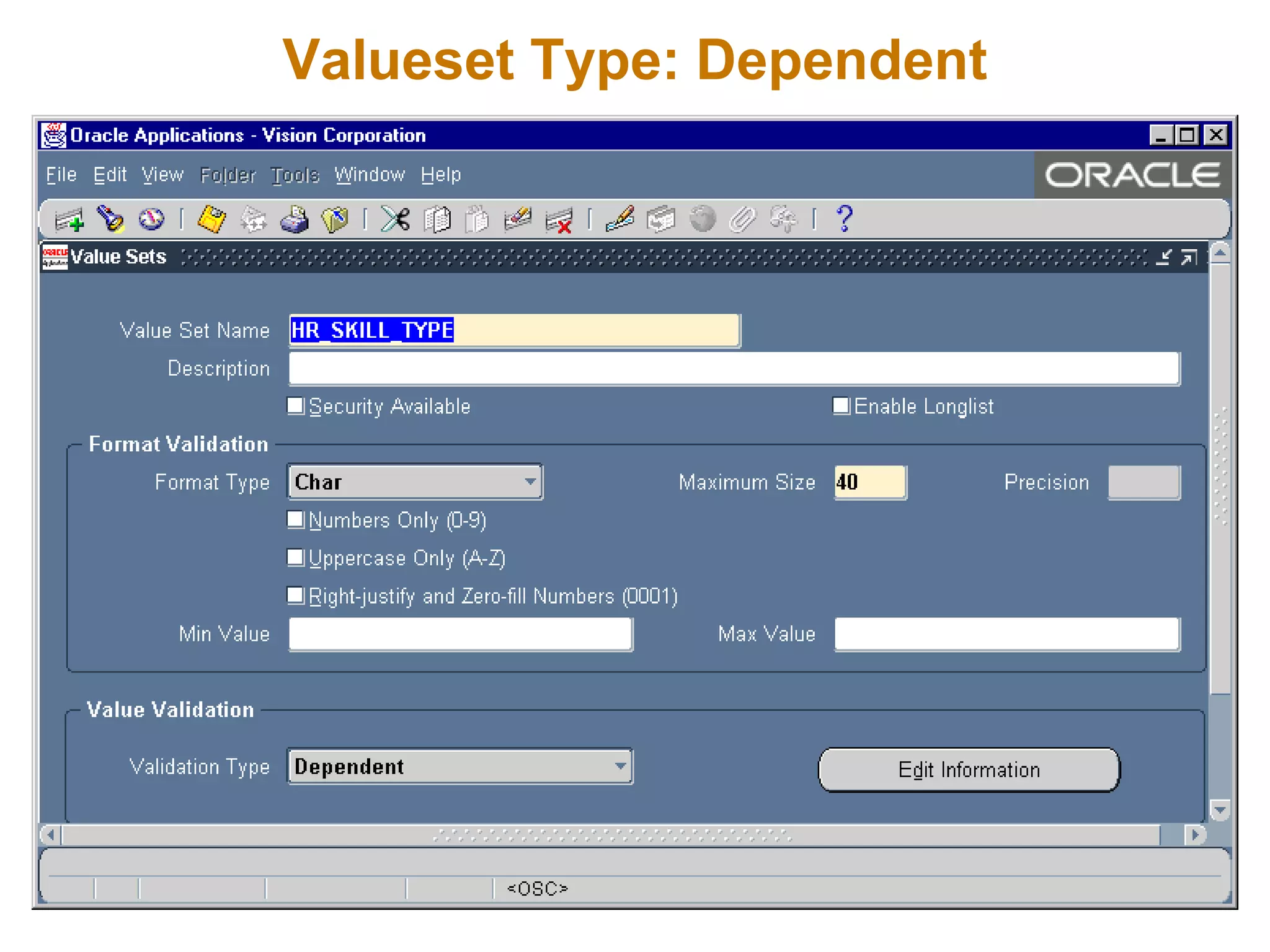Open the View menu
The width and height of the screenshot is (1270, 952).
pos(162,175)
